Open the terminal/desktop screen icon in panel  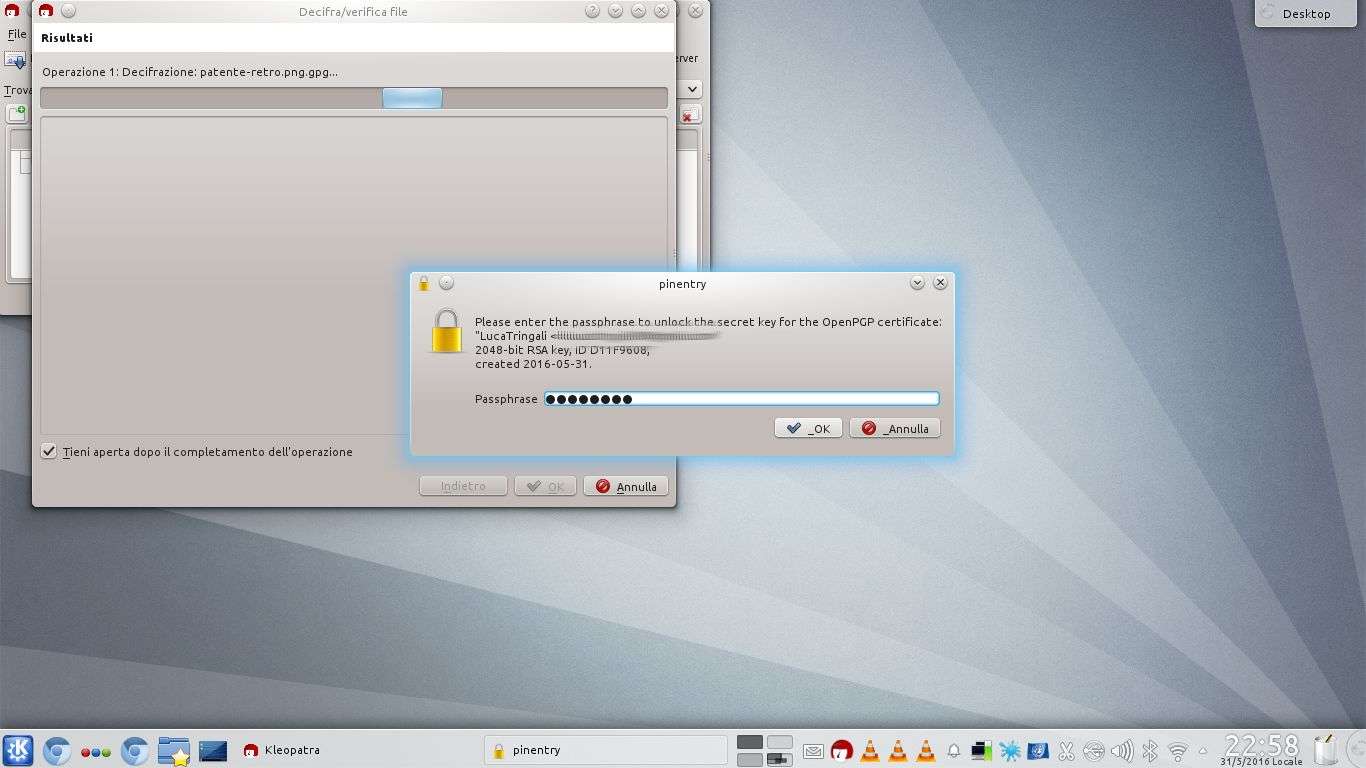point(213,750)
